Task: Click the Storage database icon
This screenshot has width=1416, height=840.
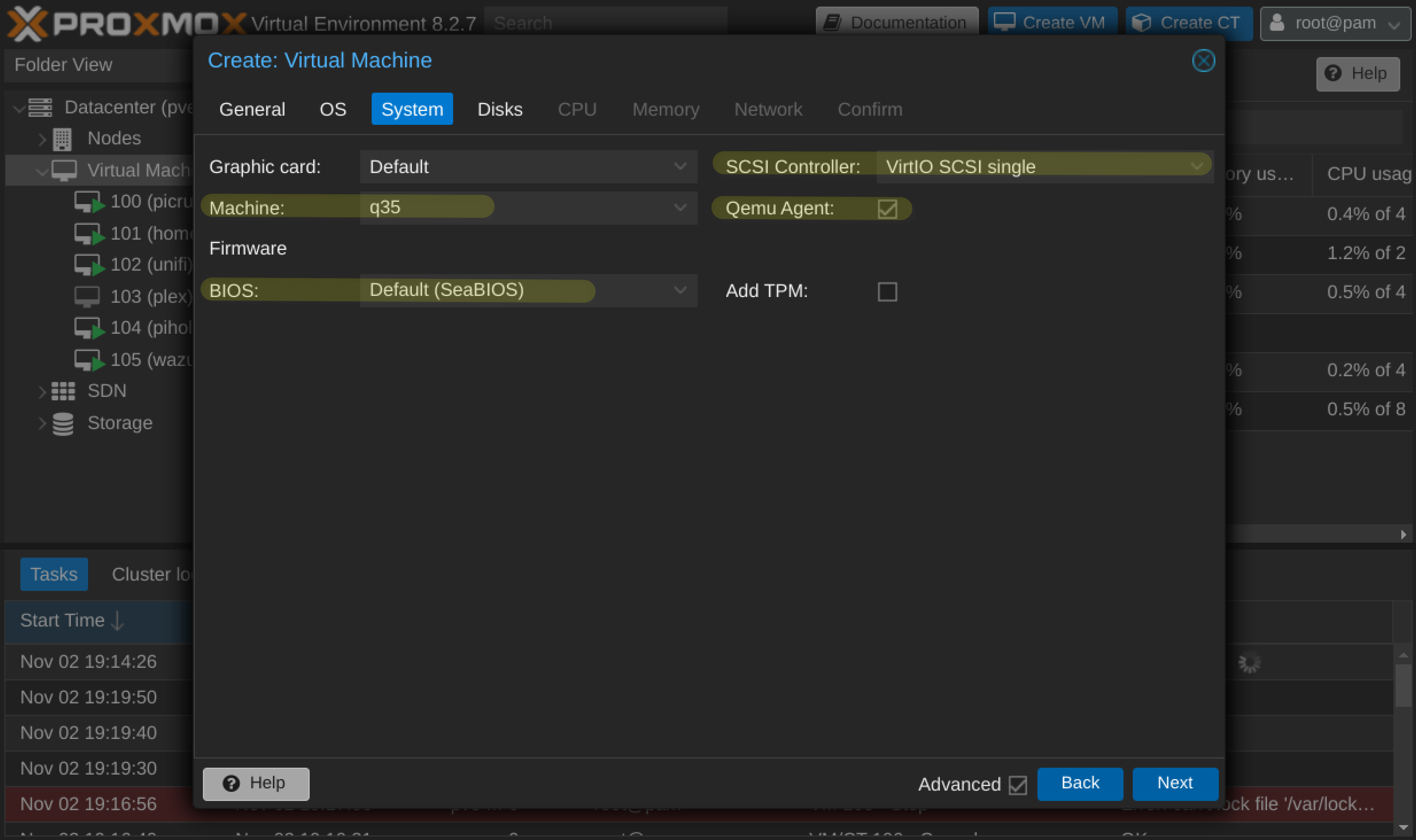Action: pyautogui.click(x=63, y=423)
